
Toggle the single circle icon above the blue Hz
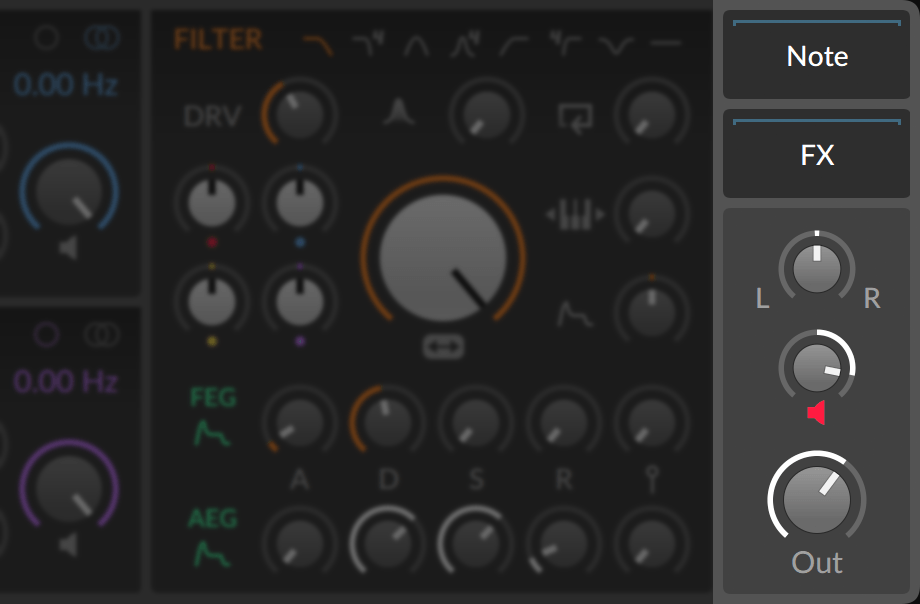pyautogui.click(x=46, y=38)
